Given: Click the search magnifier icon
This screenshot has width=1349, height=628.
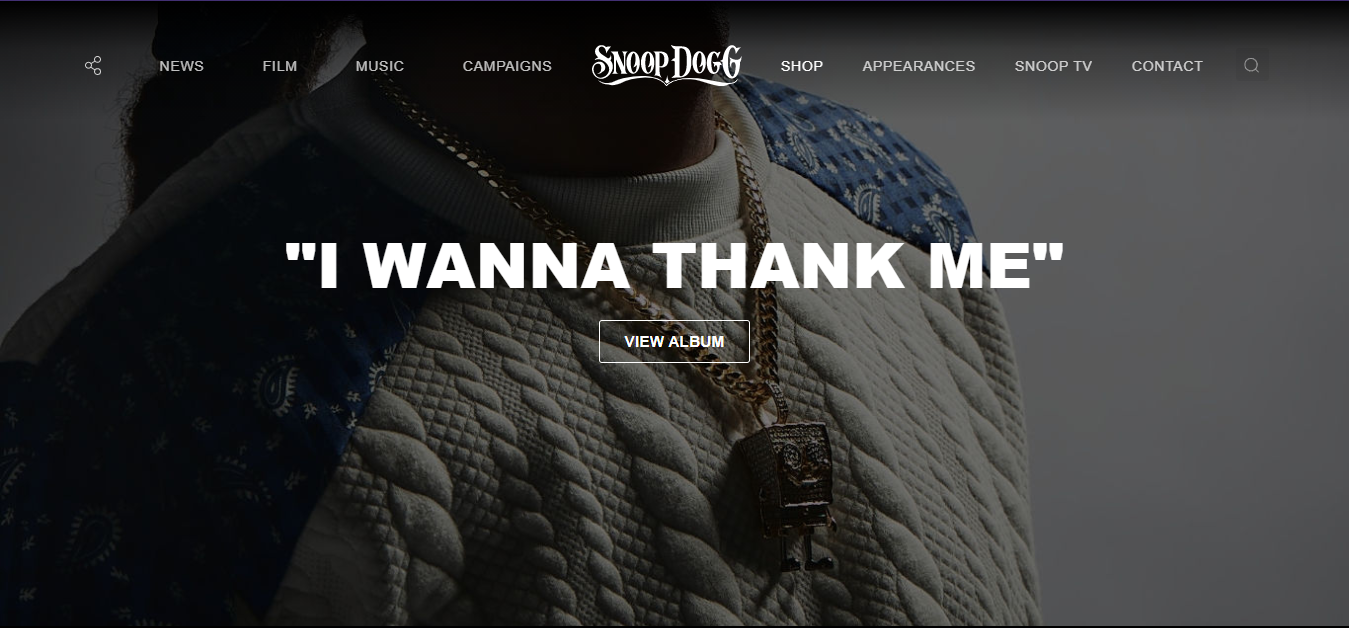Looking at the screenshot, I should point(1251,66).
